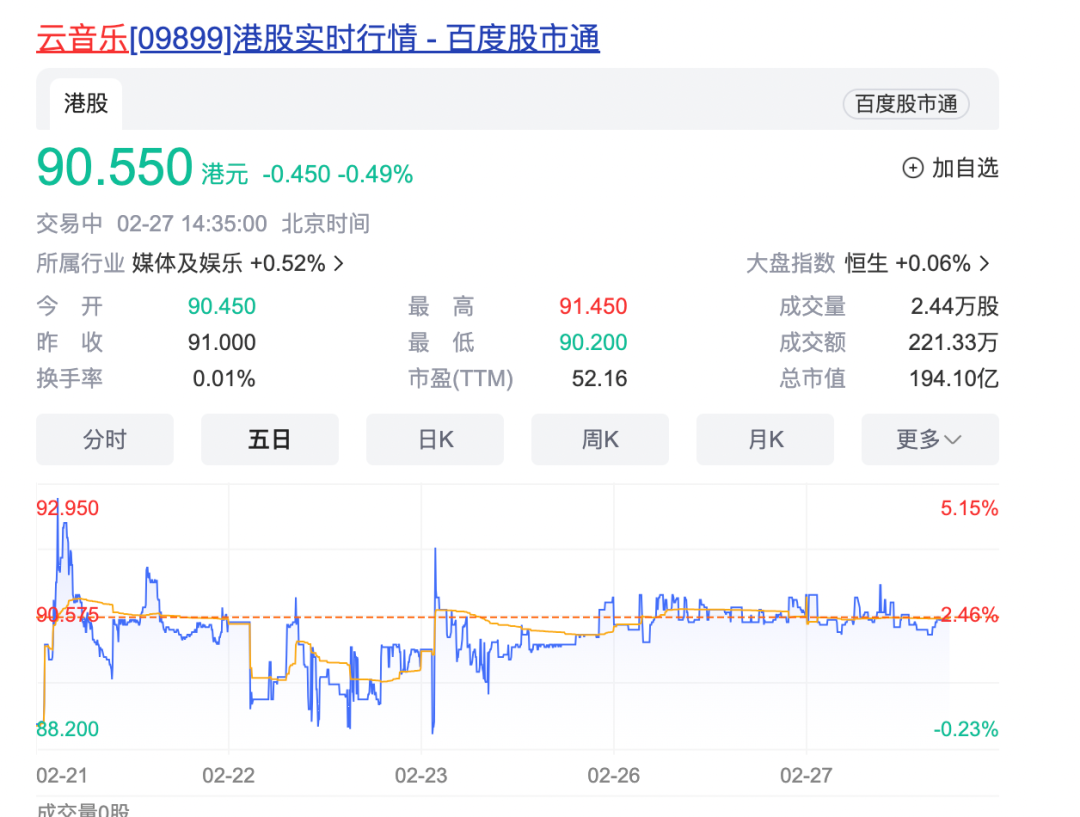Select the 港股 tab
The width and height of the screenshot is (1080, 817).
tap(86, 104)
